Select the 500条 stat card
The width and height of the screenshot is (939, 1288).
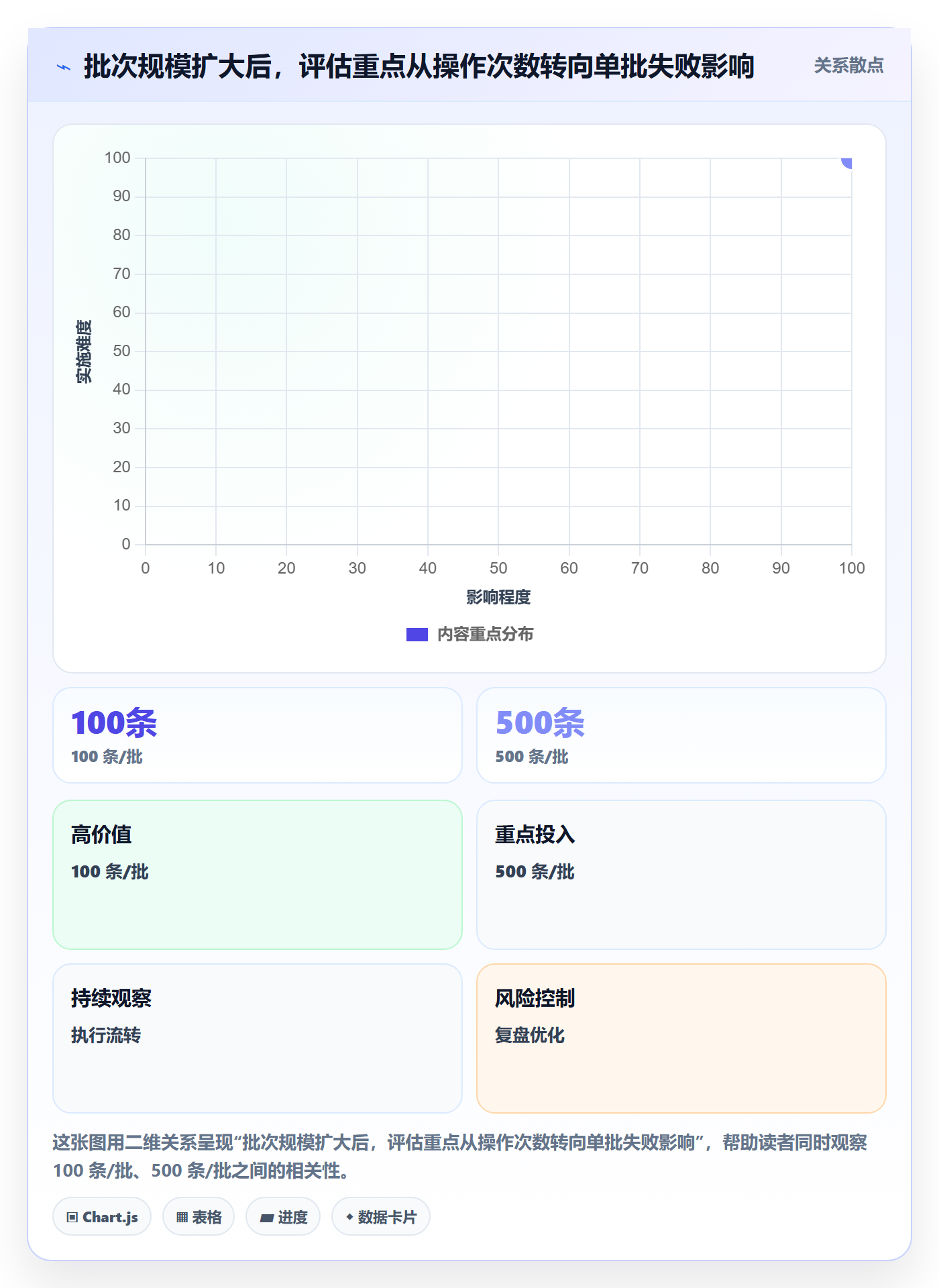coord(681,735)
